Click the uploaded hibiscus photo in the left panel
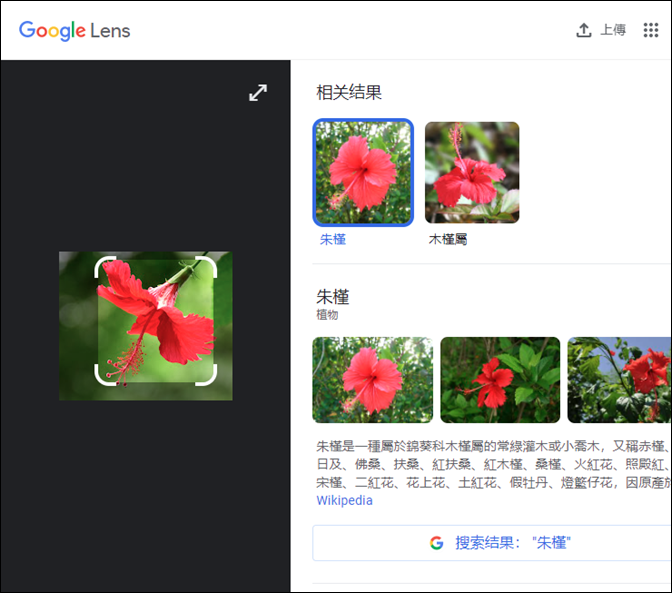This screenshot has width=672, height=593. (146, 326)
